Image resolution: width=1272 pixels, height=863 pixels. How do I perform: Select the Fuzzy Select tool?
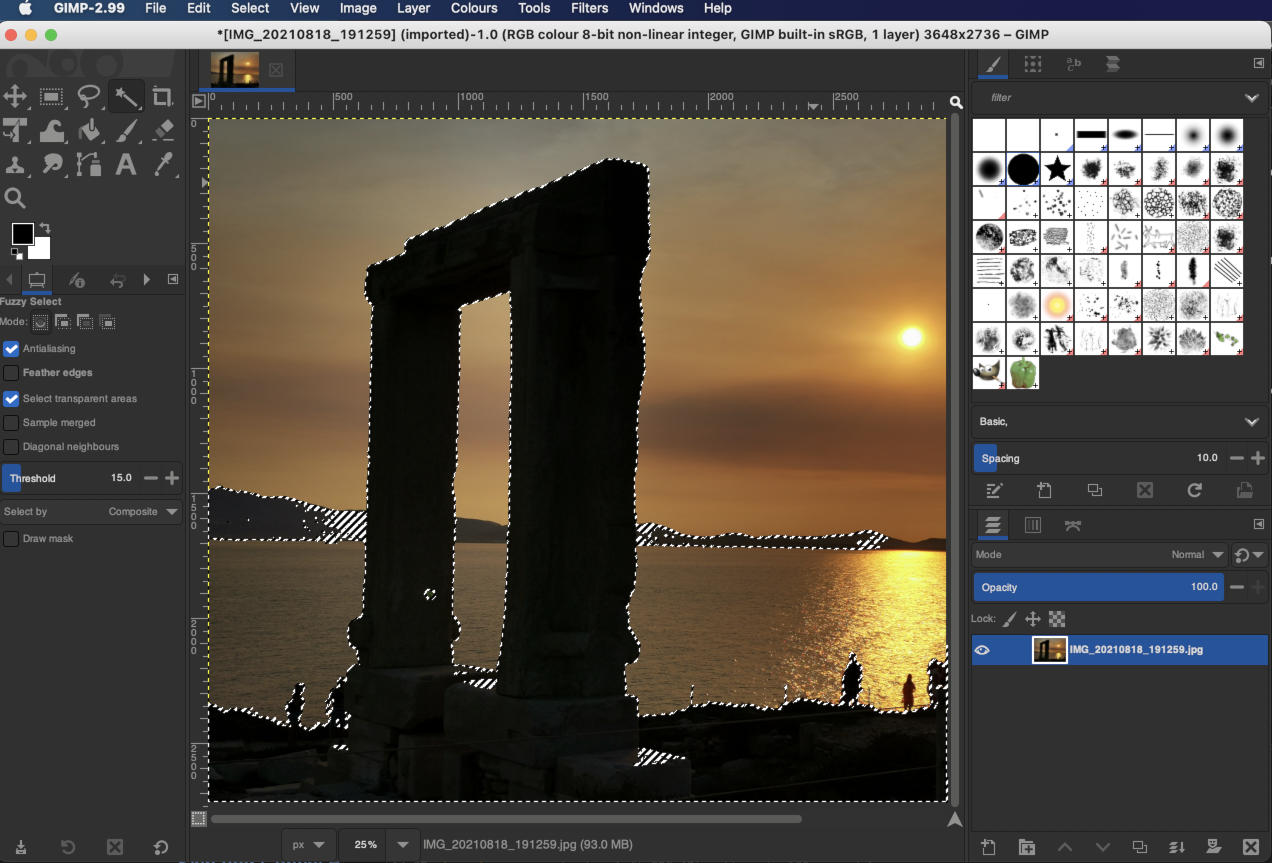(x=125, y=96)
